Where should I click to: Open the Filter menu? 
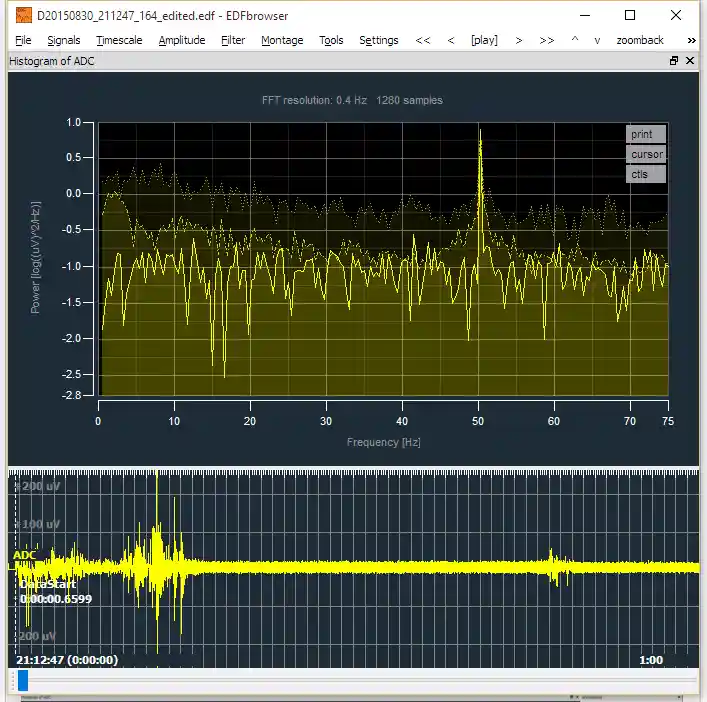pos(233,40)
